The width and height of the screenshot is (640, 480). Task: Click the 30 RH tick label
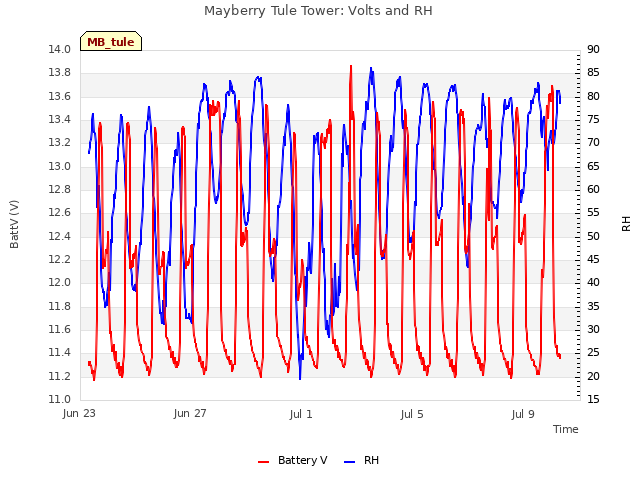[x=593, y=329]
